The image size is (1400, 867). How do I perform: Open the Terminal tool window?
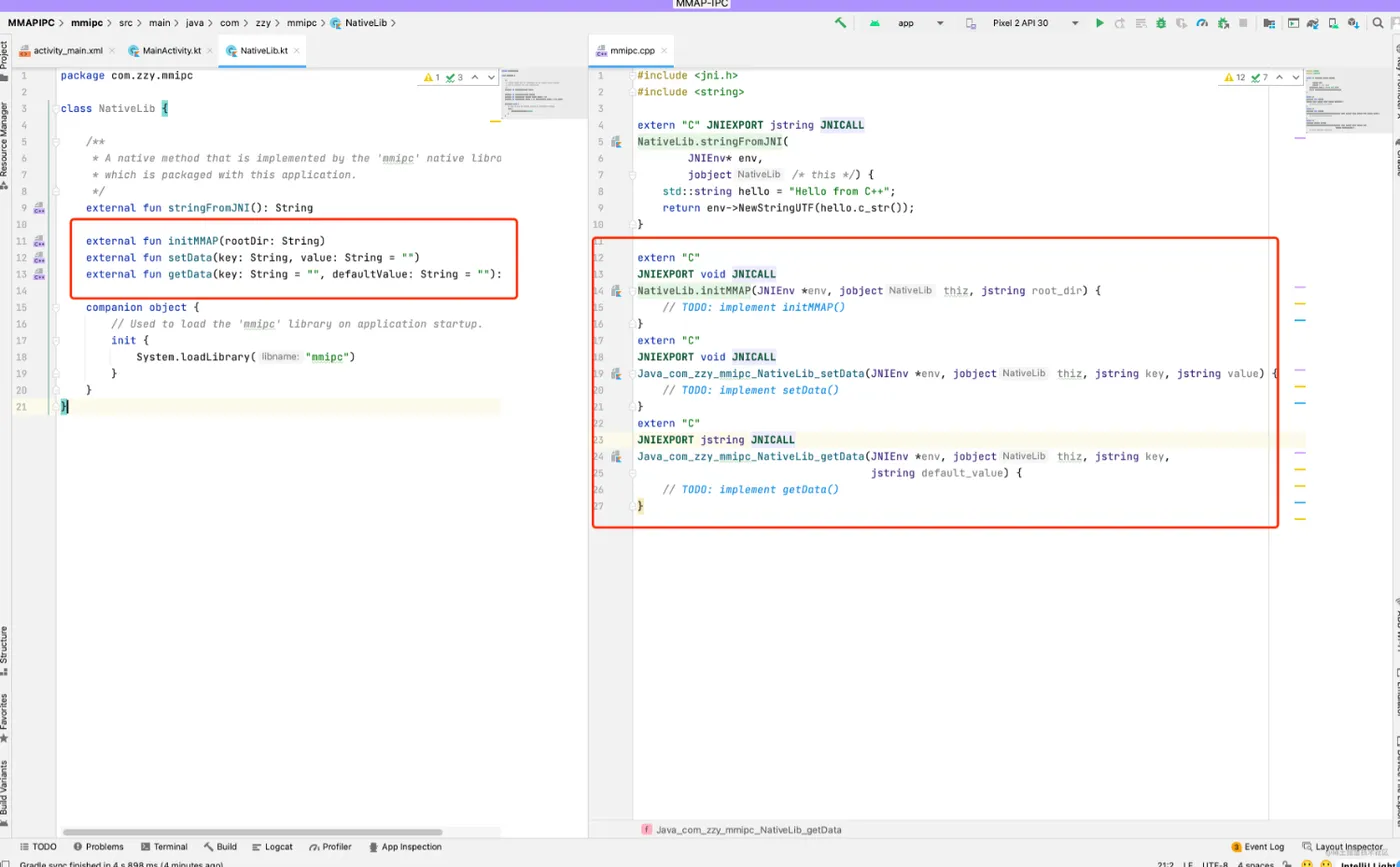pyautogui.click(x=164, y=846)
